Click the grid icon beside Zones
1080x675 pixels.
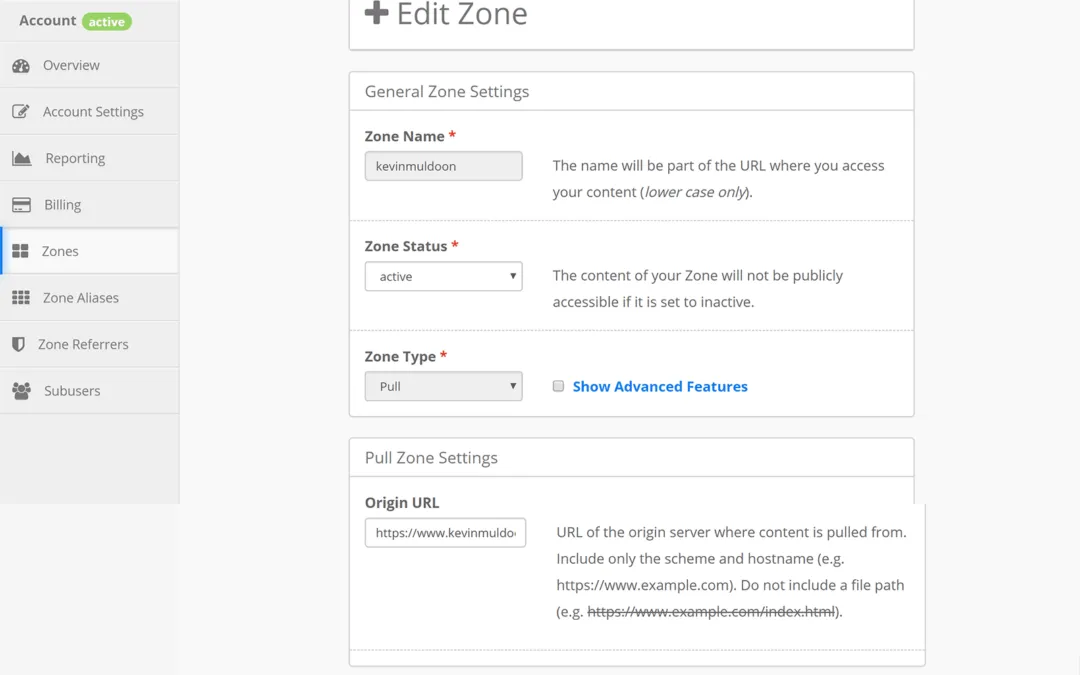tap(22, 250)
